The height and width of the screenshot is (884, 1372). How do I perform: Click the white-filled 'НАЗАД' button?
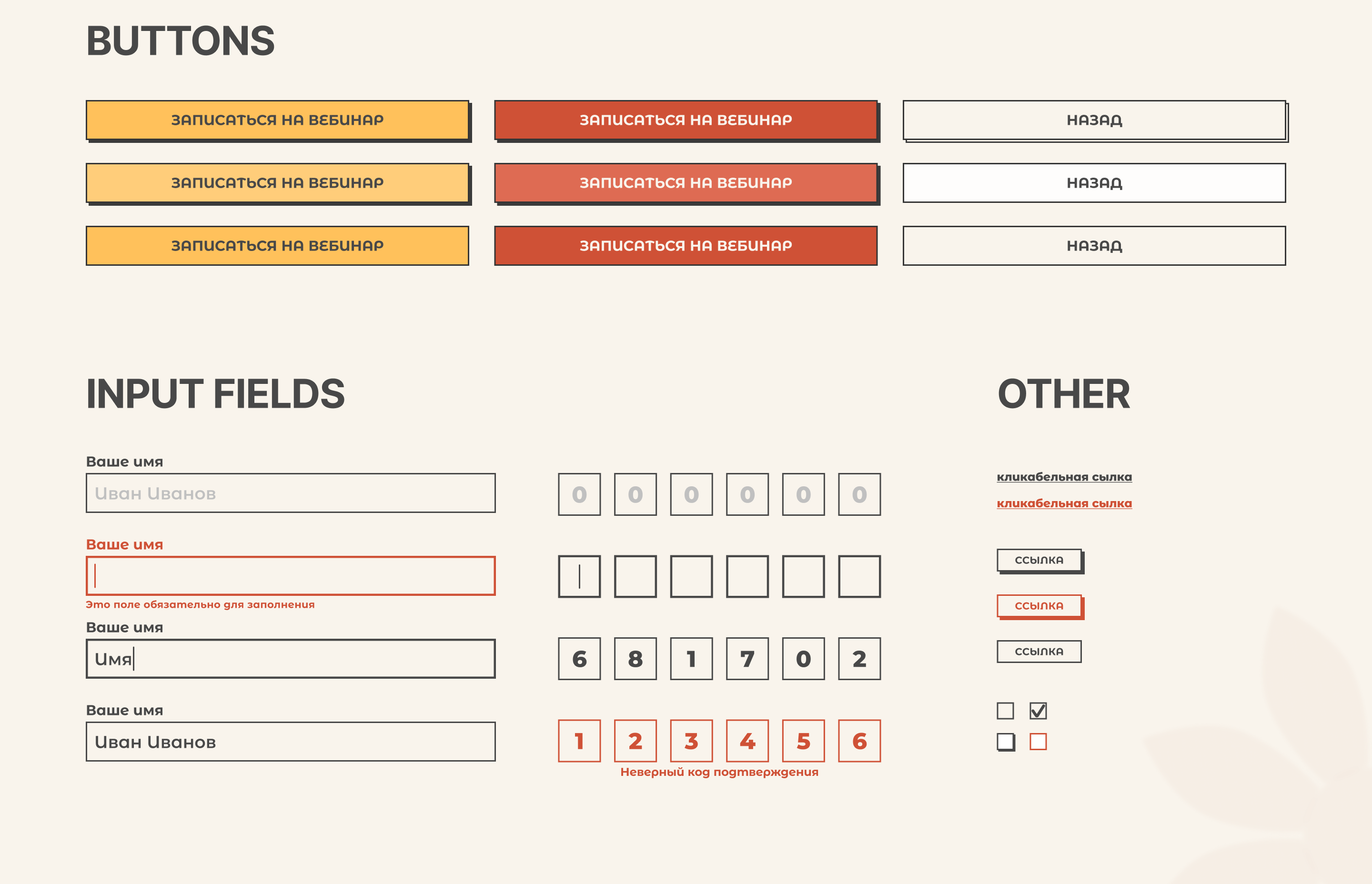pyautogui.click(x=1094, y=183)
